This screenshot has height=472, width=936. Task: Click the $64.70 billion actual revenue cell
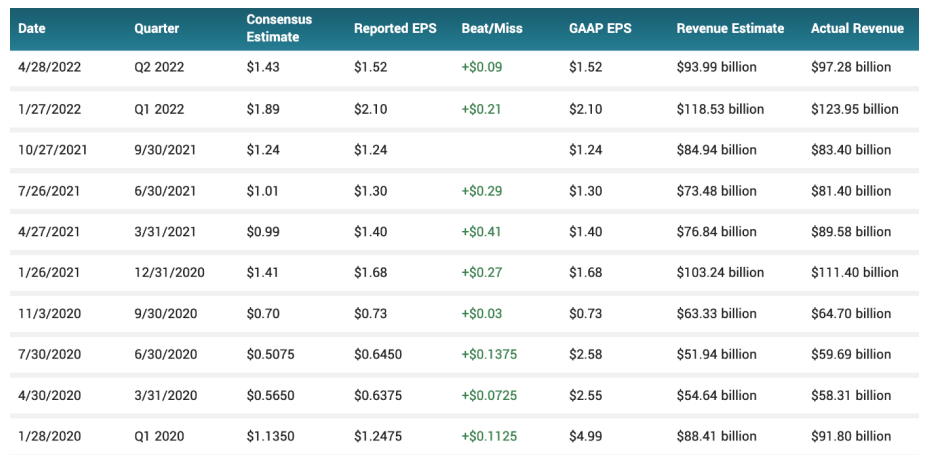pos(850,313)
